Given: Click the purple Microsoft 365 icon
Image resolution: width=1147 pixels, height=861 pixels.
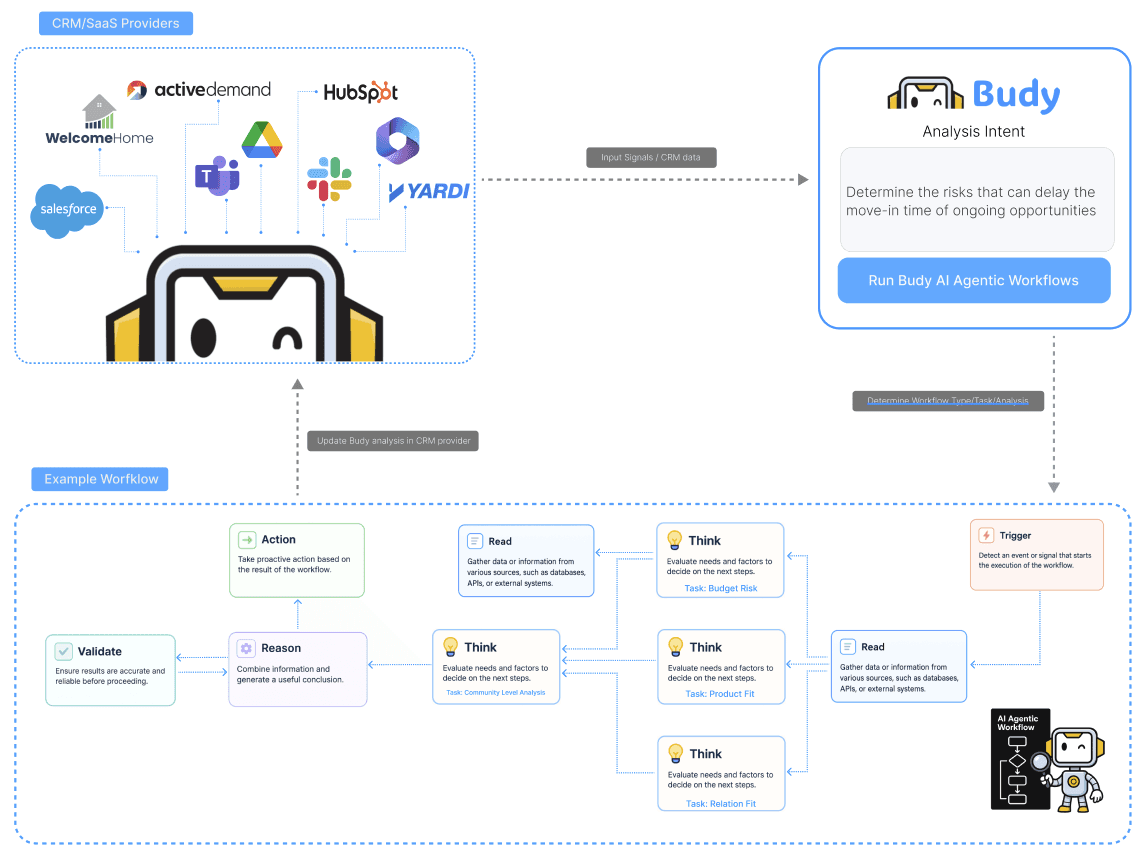Looking at the screenshot, I should [x=397, y=140].
